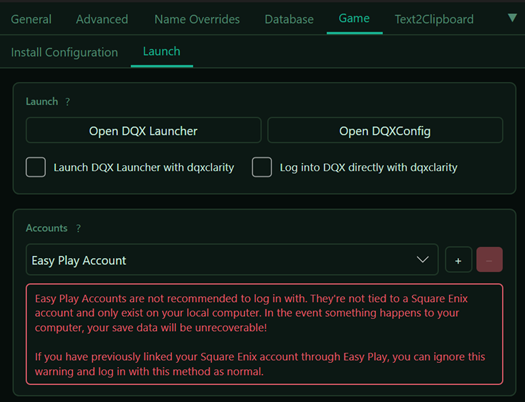Switch to Install Configuration sub-tab
The height and width of the screenshot is (402, 525).
pos(64,52)
